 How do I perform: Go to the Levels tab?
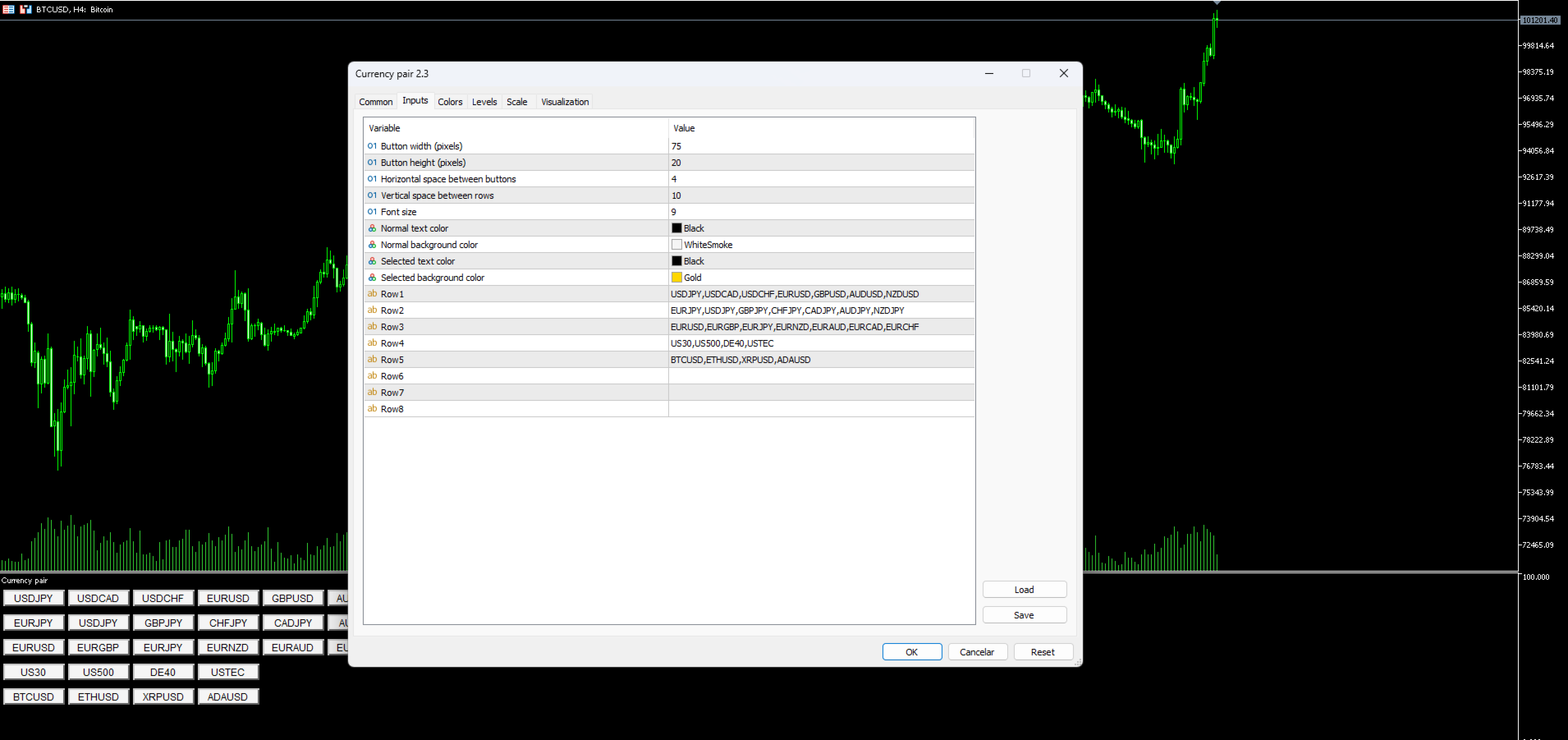tap(484, 102)
